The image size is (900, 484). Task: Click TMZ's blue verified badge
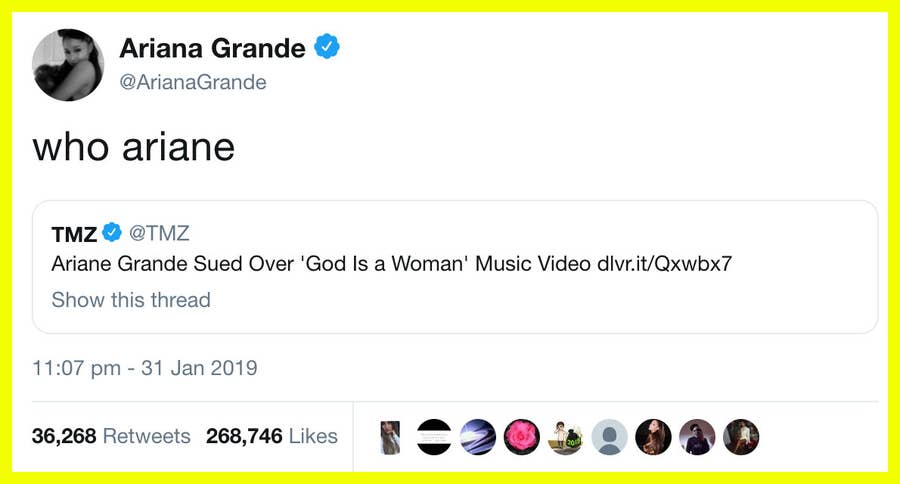[x=113, y=233]
